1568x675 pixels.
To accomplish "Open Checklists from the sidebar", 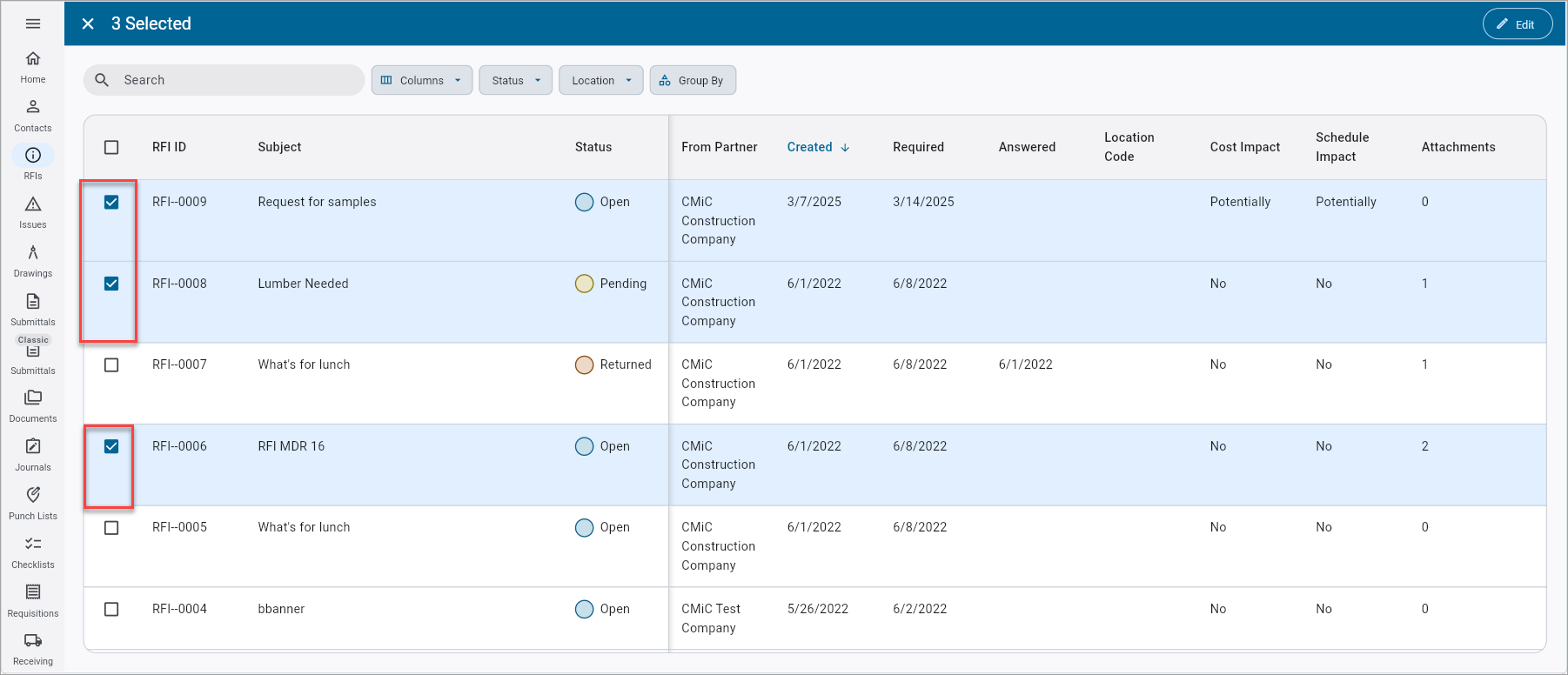I will pyautogui.click(x=33, y=552).
